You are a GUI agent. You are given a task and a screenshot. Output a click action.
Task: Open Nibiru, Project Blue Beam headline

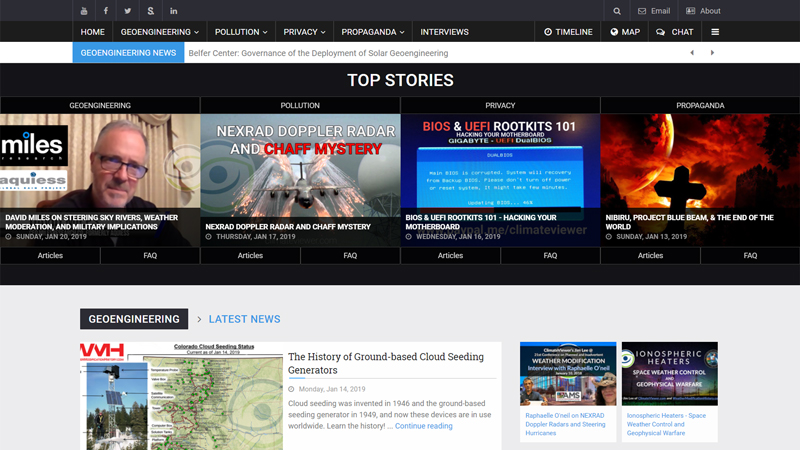point(689,222)
